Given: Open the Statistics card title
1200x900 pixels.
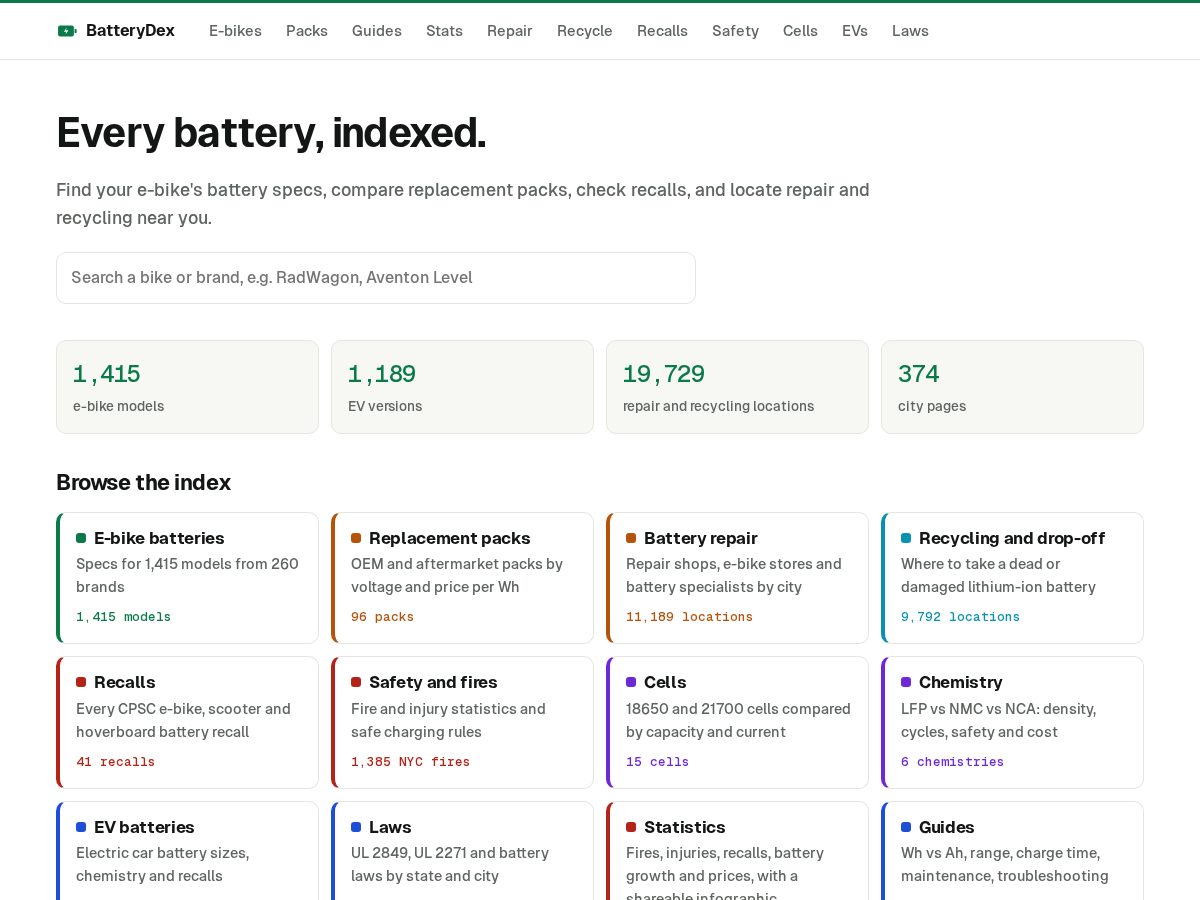Looking at the screenshot, I should (685, 827).
